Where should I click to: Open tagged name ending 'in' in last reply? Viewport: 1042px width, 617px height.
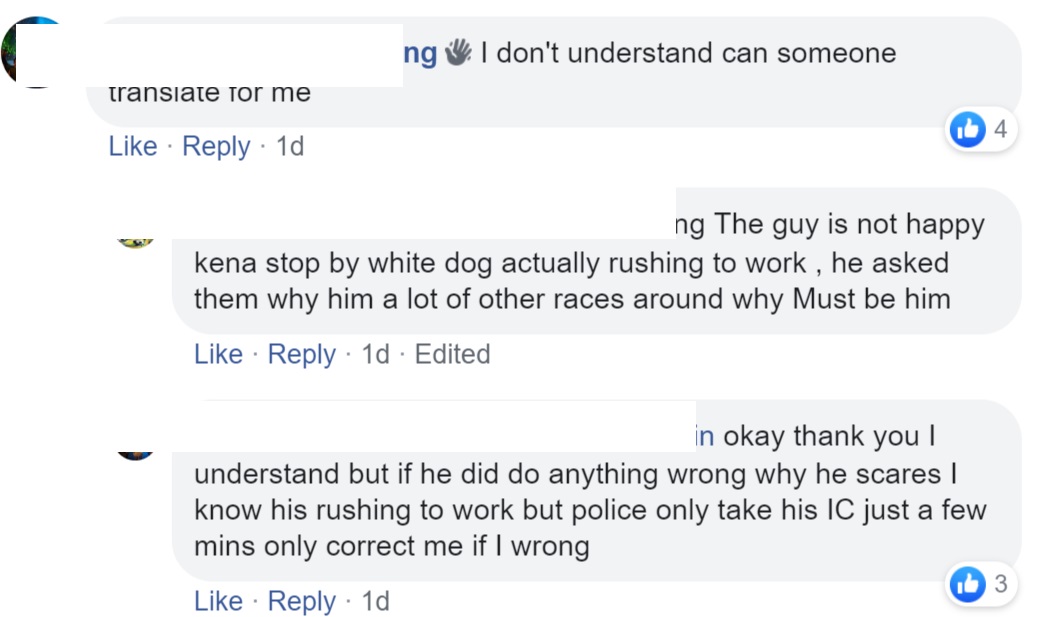704,436
